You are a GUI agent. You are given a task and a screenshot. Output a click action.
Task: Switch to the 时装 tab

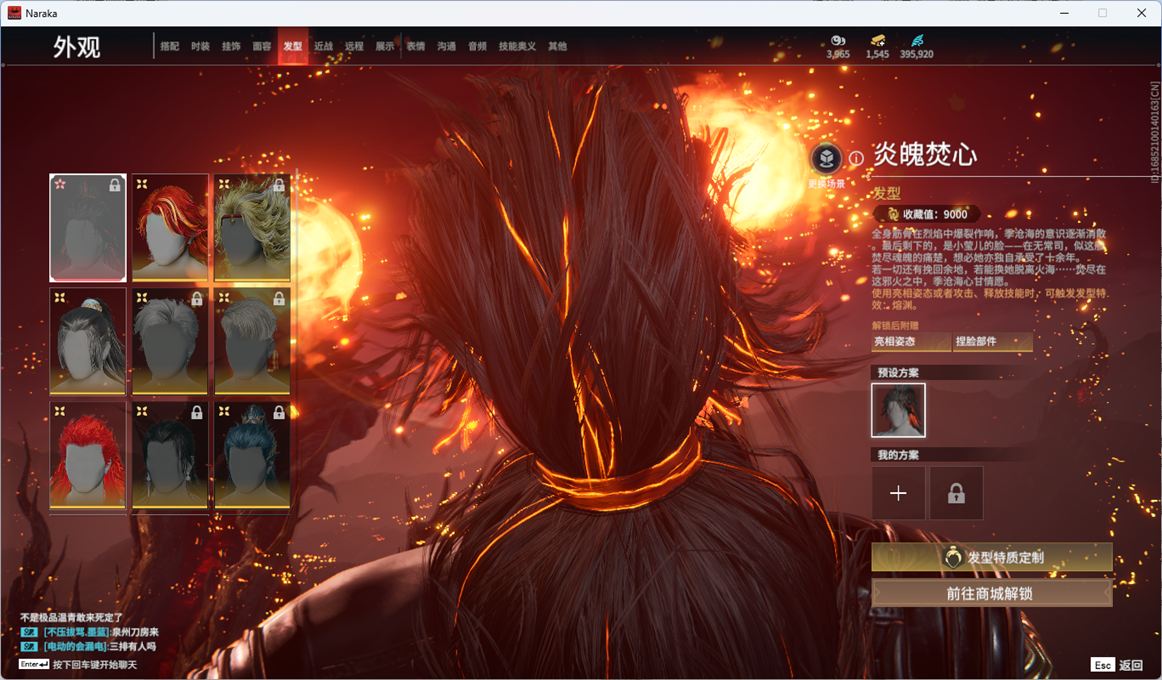200,46
